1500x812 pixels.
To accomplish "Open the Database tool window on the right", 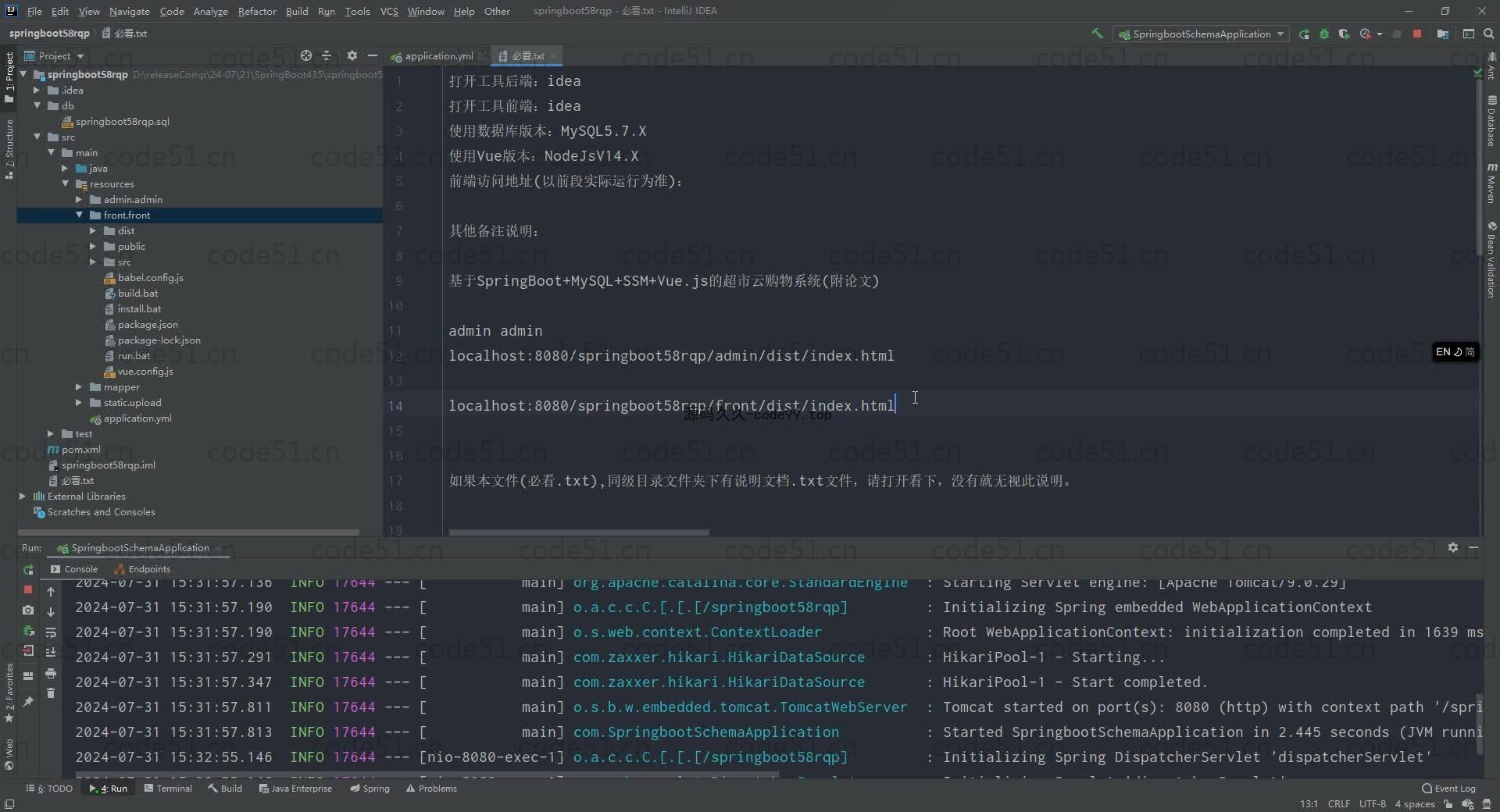I will 1491,121.
